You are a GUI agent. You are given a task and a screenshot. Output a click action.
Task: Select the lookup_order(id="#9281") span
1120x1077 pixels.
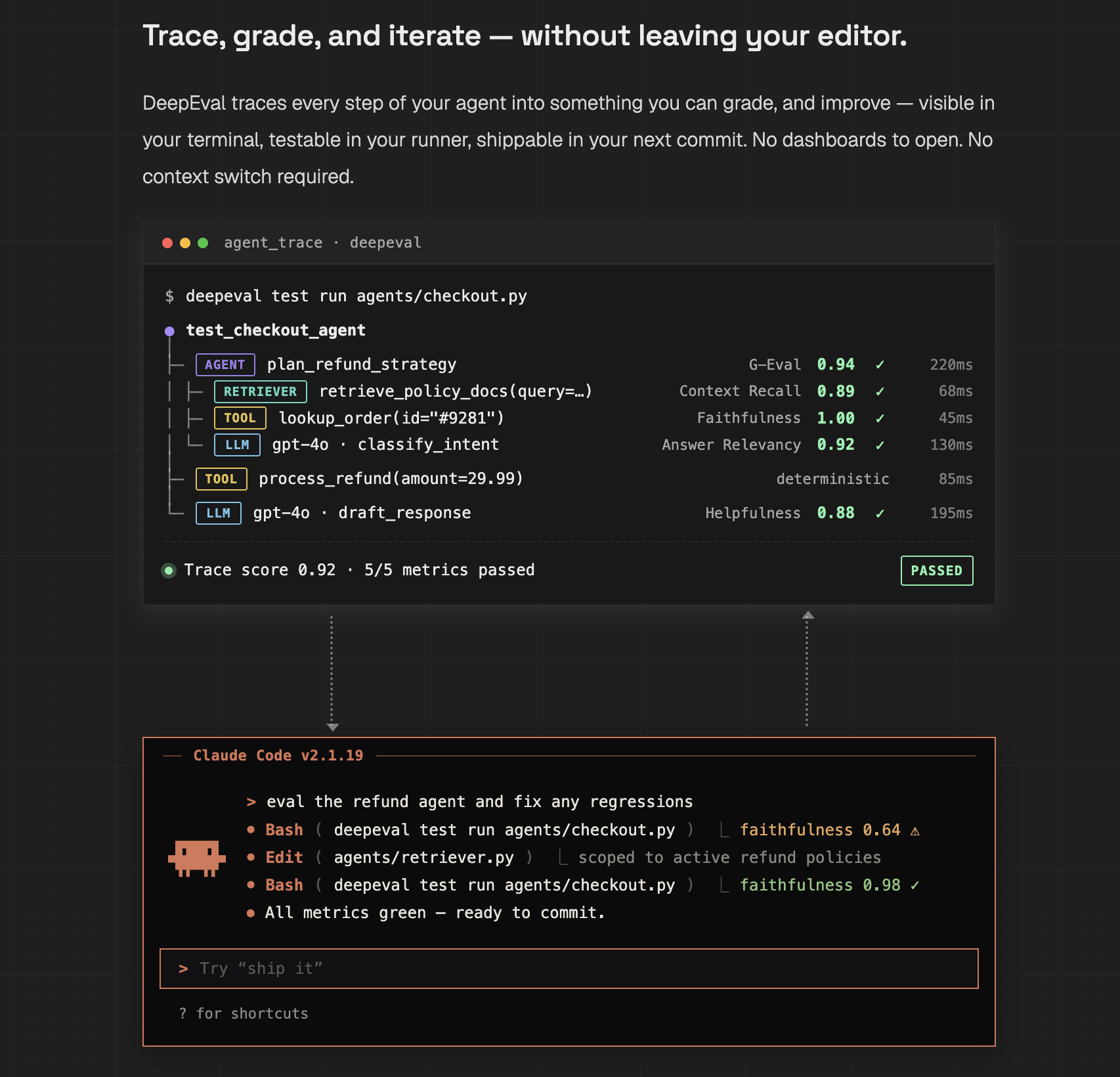tap(391, 418)
